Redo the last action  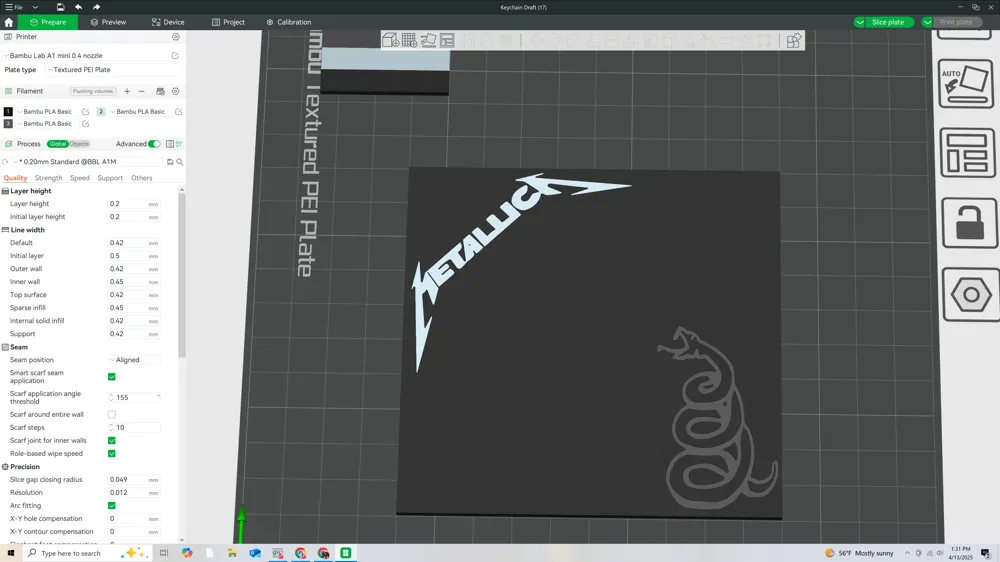tap(96, 7)
